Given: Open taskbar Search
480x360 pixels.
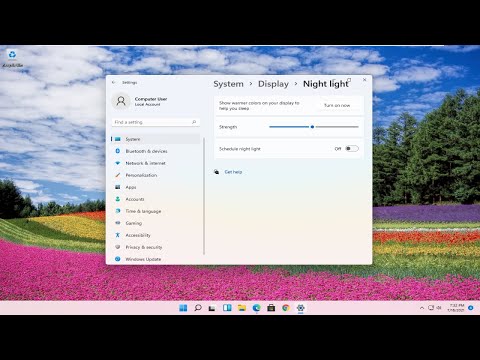Looking at the screenshot, I should pyautogui.click(x=198, y=308).
